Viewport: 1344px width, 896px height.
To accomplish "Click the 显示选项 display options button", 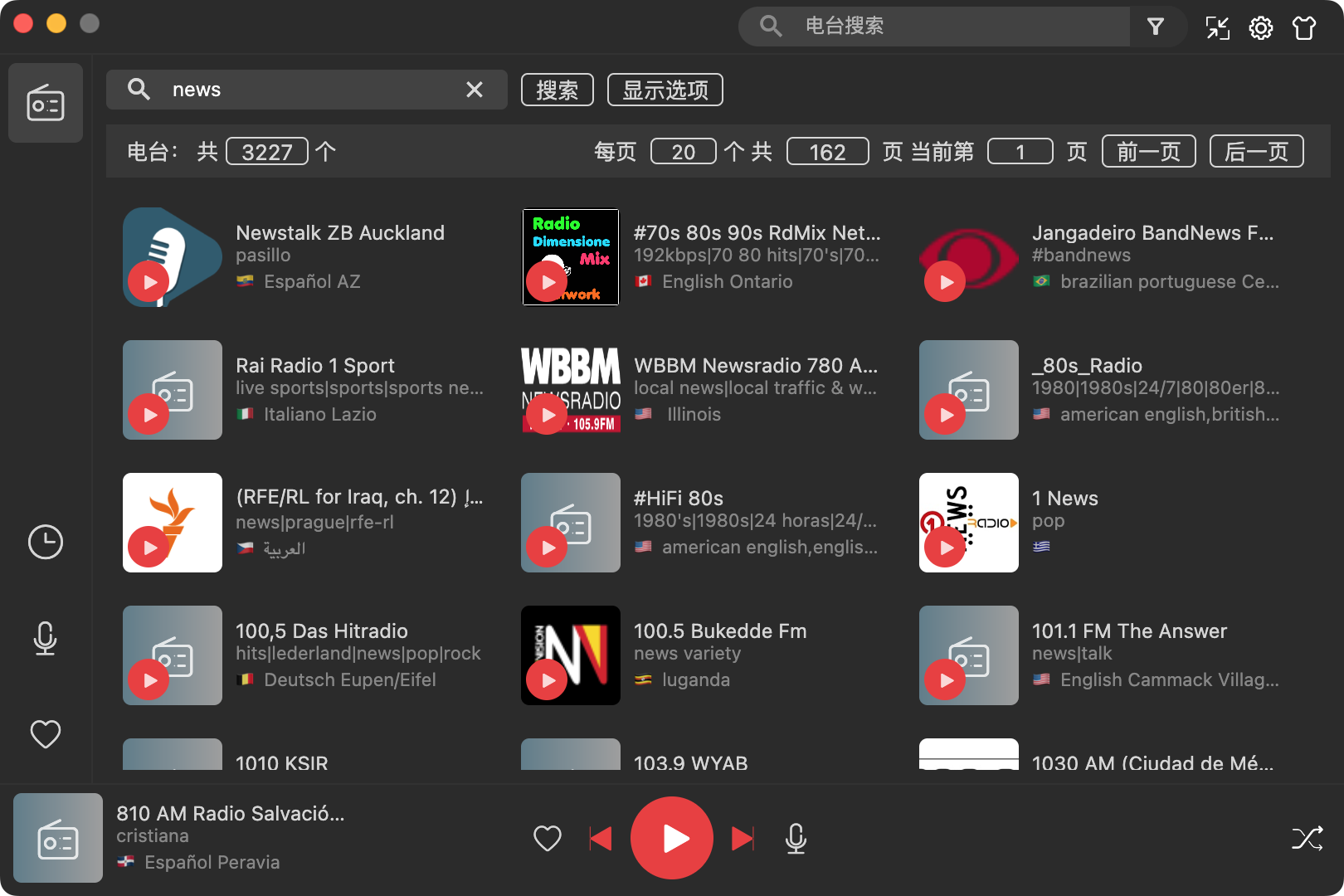I will click(x=665, y=90).
